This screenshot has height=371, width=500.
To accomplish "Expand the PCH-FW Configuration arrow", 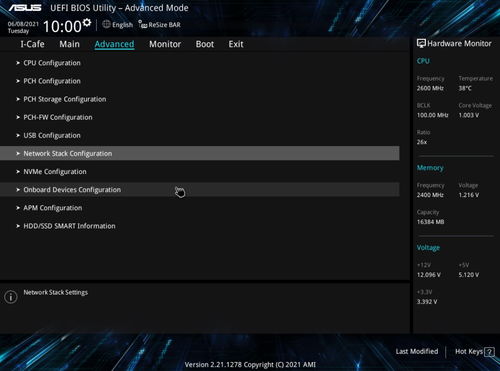I will [18, 117].
